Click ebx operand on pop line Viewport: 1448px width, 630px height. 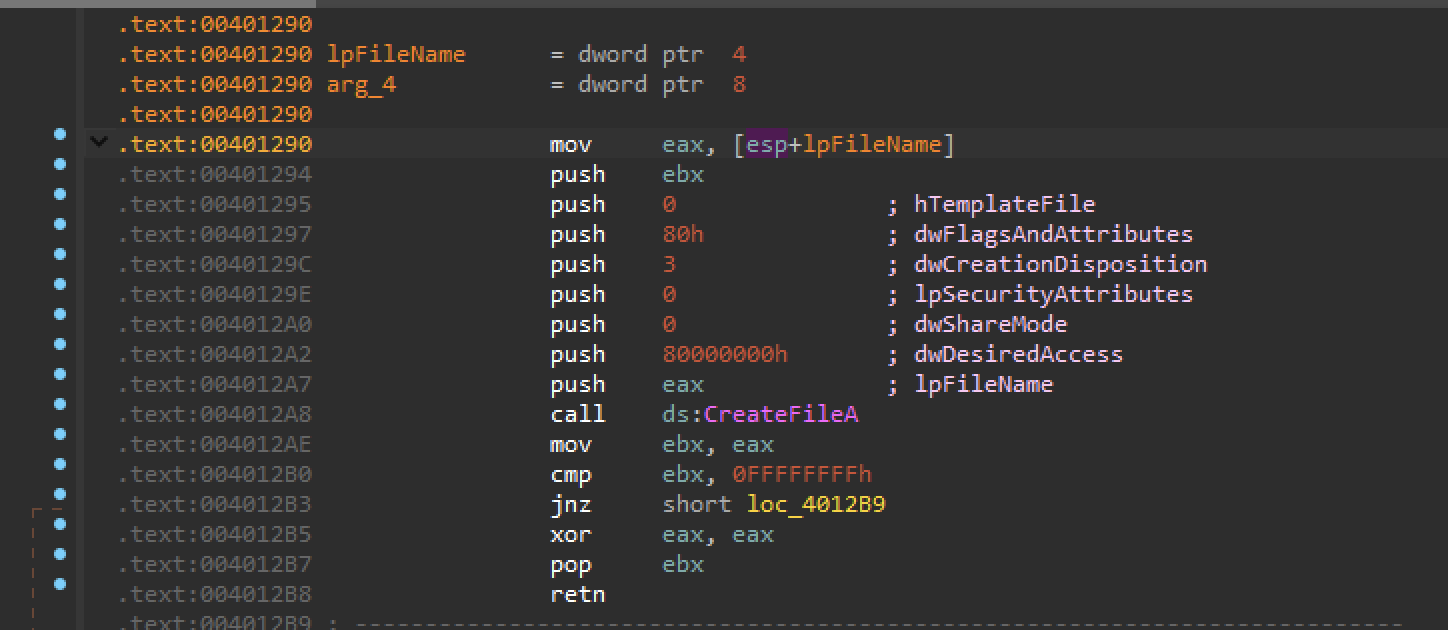683,564
